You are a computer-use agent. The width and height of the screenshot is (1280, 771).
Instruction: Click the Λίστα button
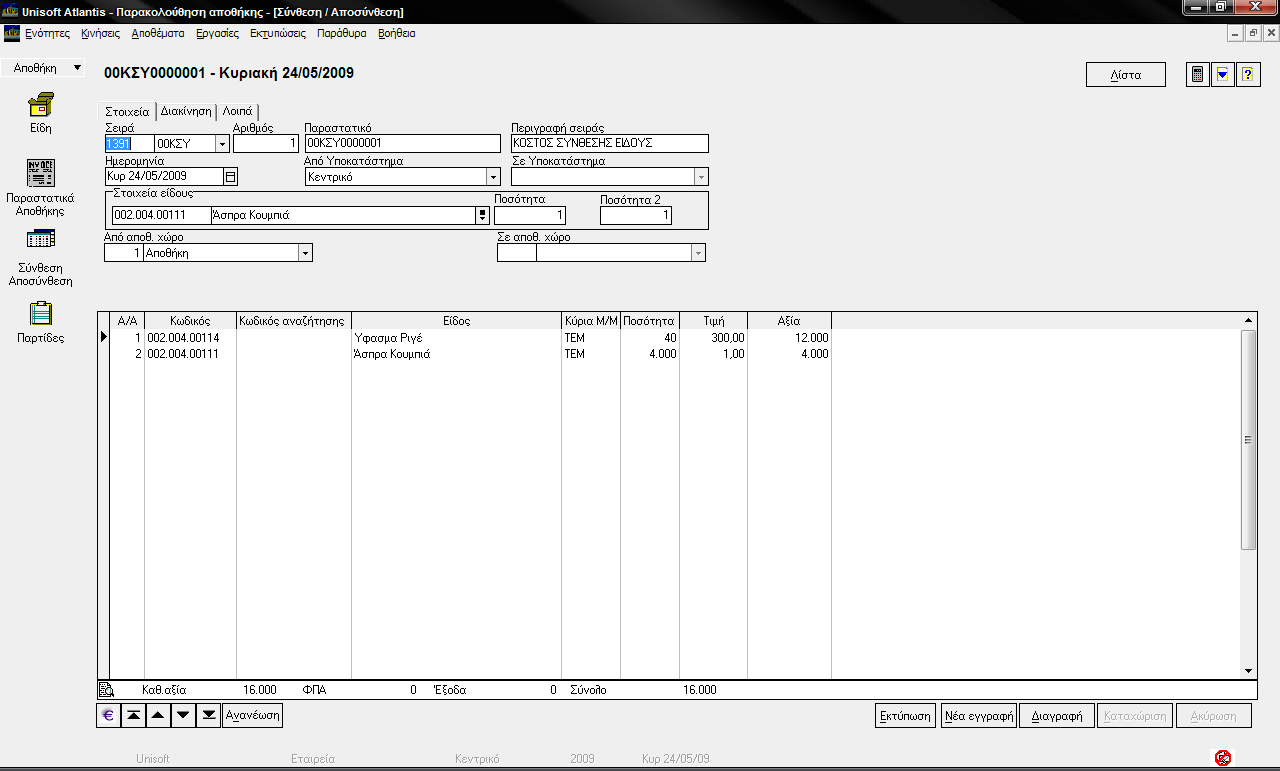(1126, 75)
